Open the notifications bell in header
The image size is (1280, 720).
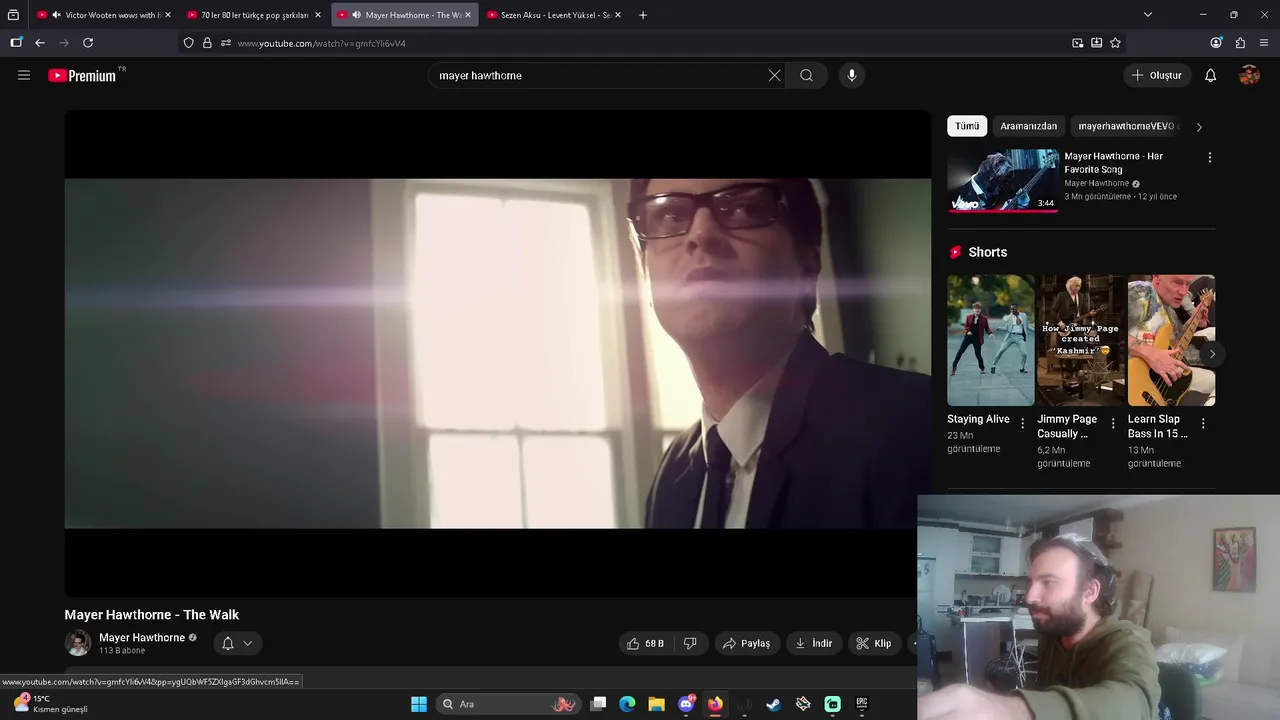click(x=1210, y=75)
